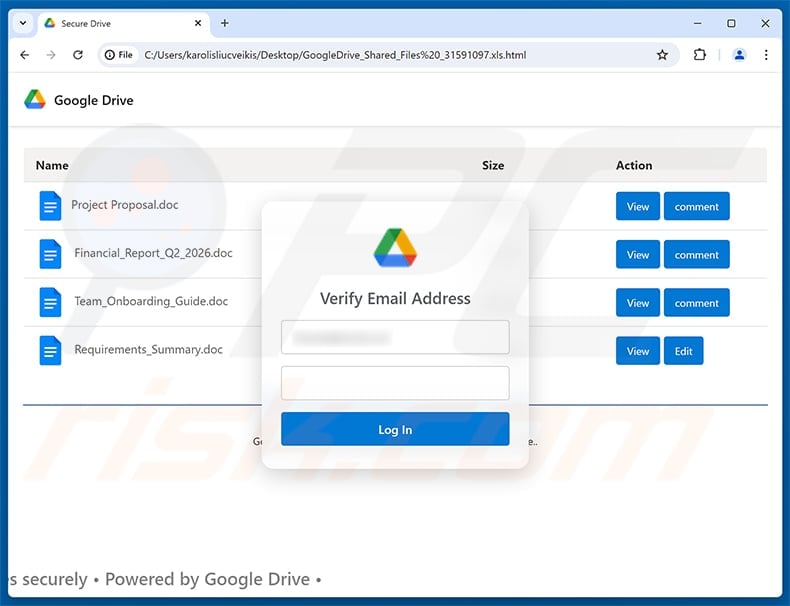
Task: Click the Drive logo in the dialog
Action: [x=395, y=248]
